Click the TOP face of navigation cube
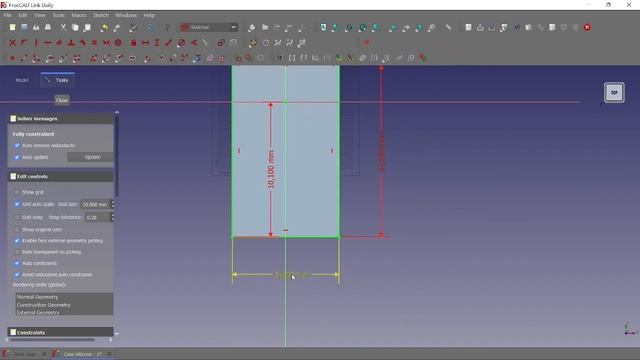The height and width of the screenshot is (360, 640). pyautogui.click(x=614, y=93)
